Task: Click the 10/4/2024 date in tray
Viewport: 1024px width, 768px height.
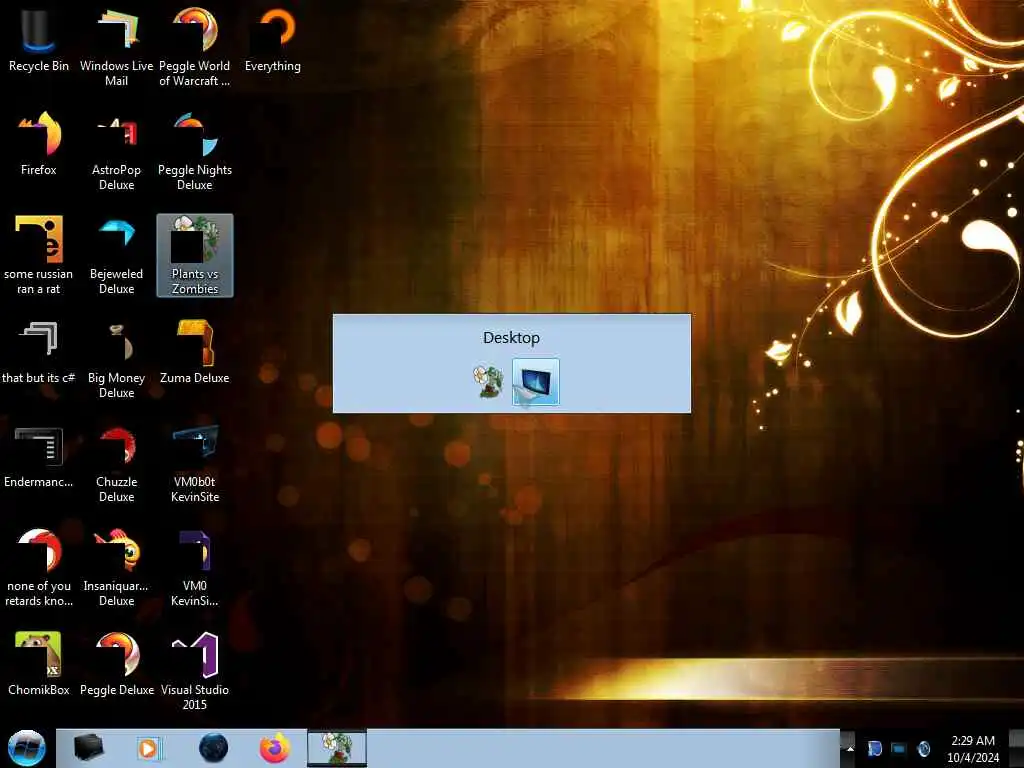Action: pos(973,758)
